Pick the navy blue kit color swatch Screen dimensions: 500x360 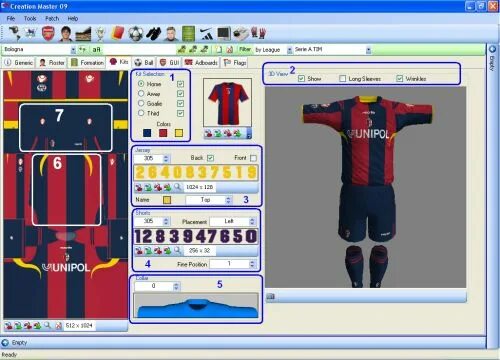click(x=147, y=133)
